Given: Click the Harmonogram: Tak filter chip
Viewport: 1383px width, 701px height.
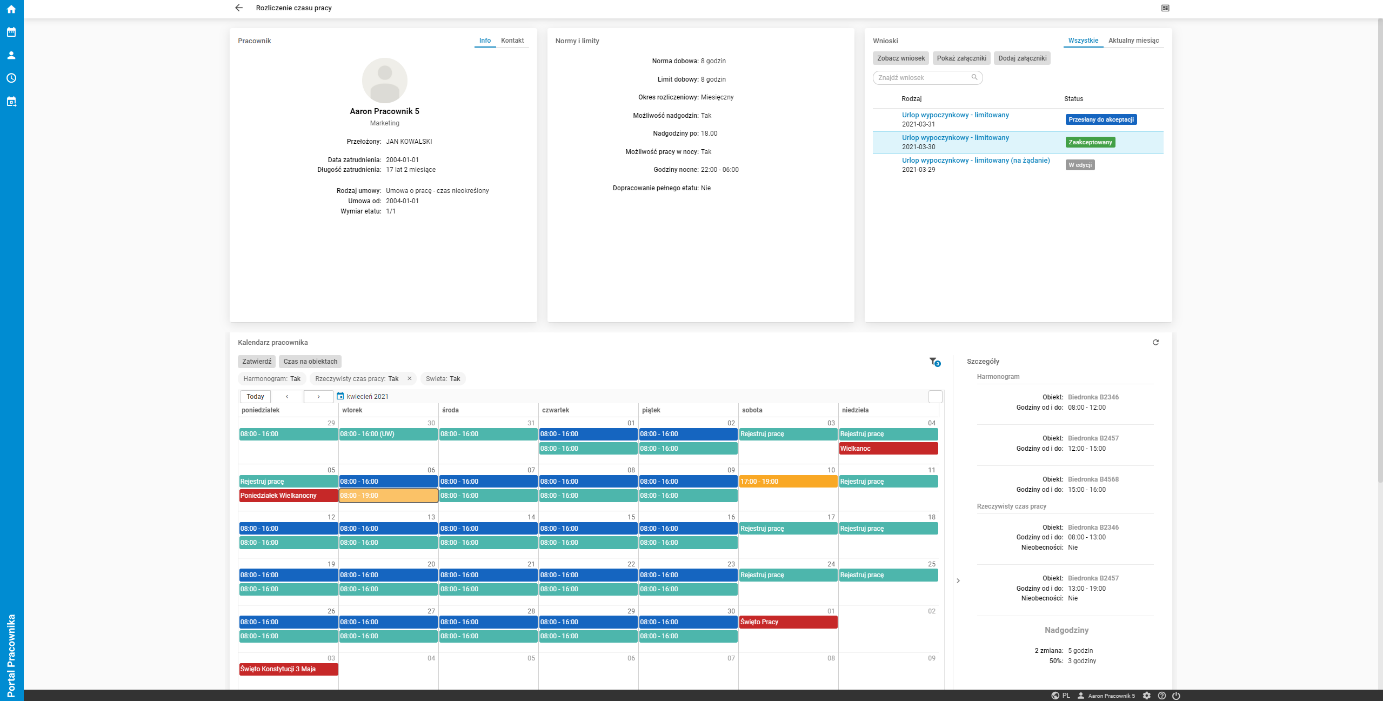Looking at the screenshot, I should click(272, 379).
